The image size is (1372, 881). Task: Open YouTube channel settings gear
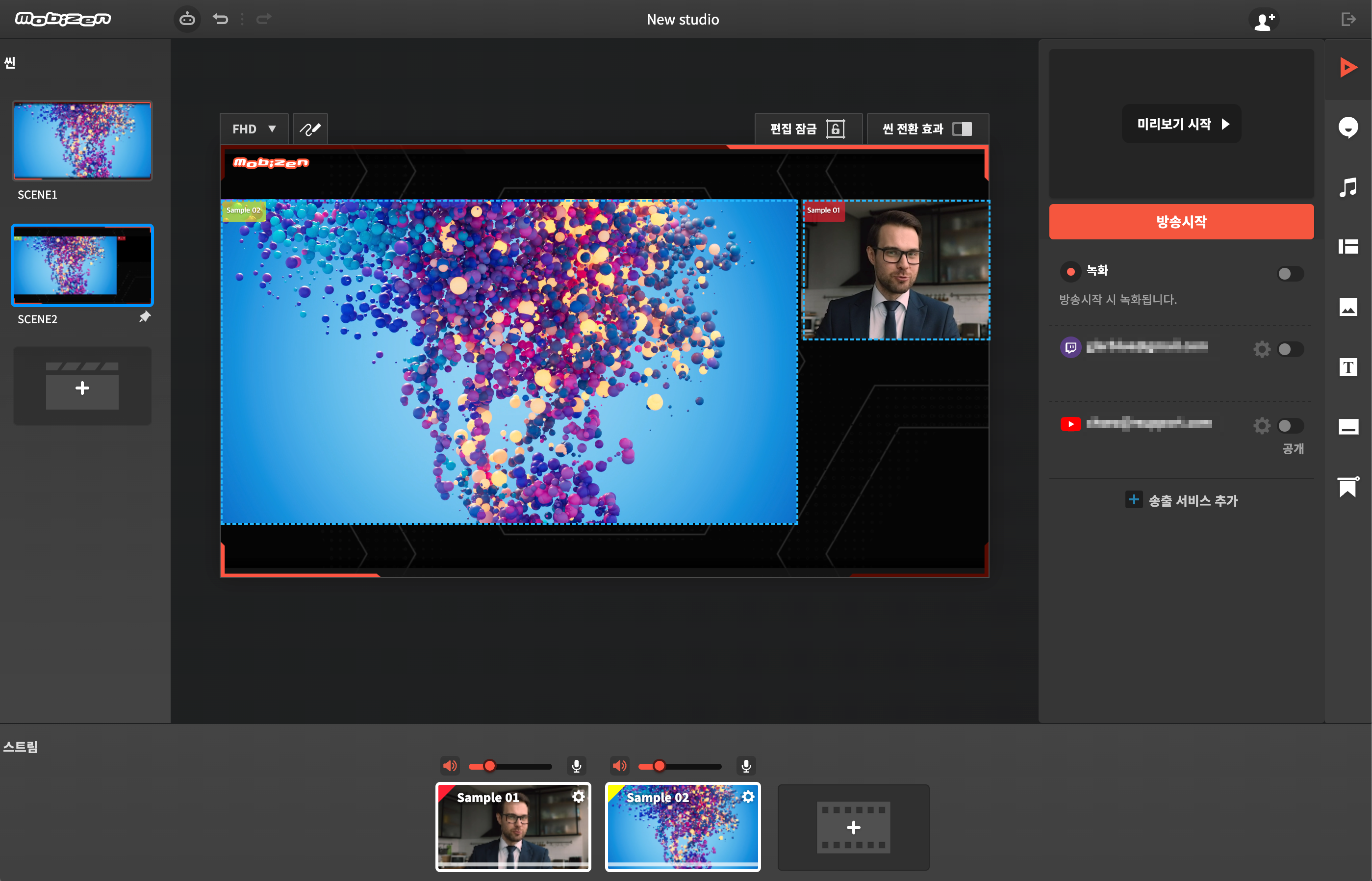pyautogui.click(x=1262, y=426)
